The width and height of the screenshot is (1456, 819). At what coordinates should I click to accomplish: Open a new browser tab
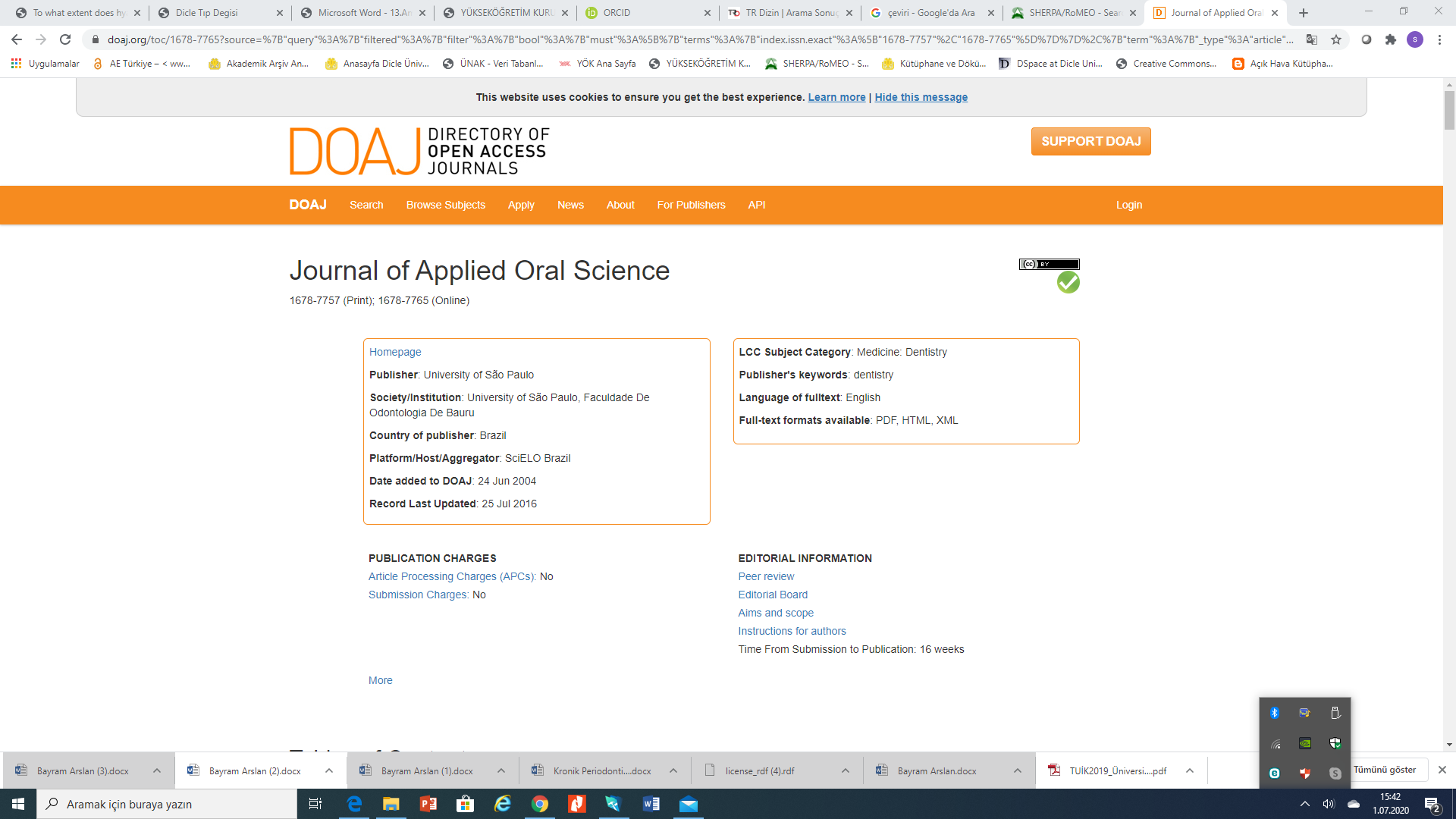pos(1304,13)
